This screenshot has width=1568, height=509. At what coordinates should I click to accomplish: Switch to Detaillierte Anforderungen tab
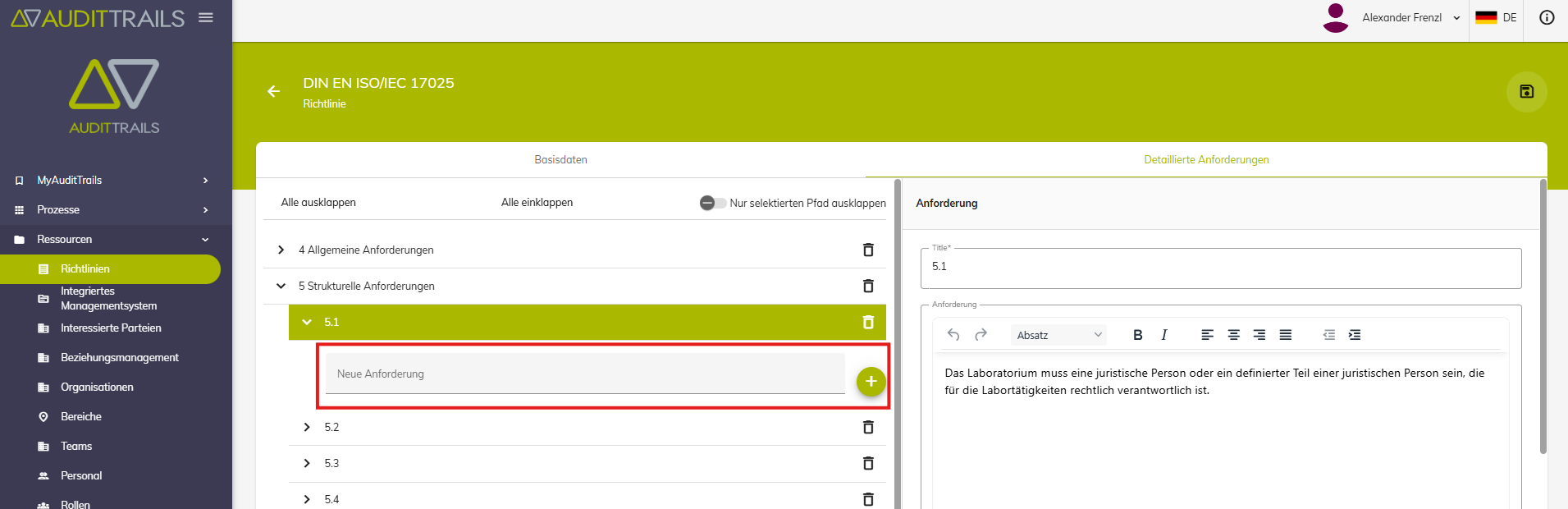1206,159
